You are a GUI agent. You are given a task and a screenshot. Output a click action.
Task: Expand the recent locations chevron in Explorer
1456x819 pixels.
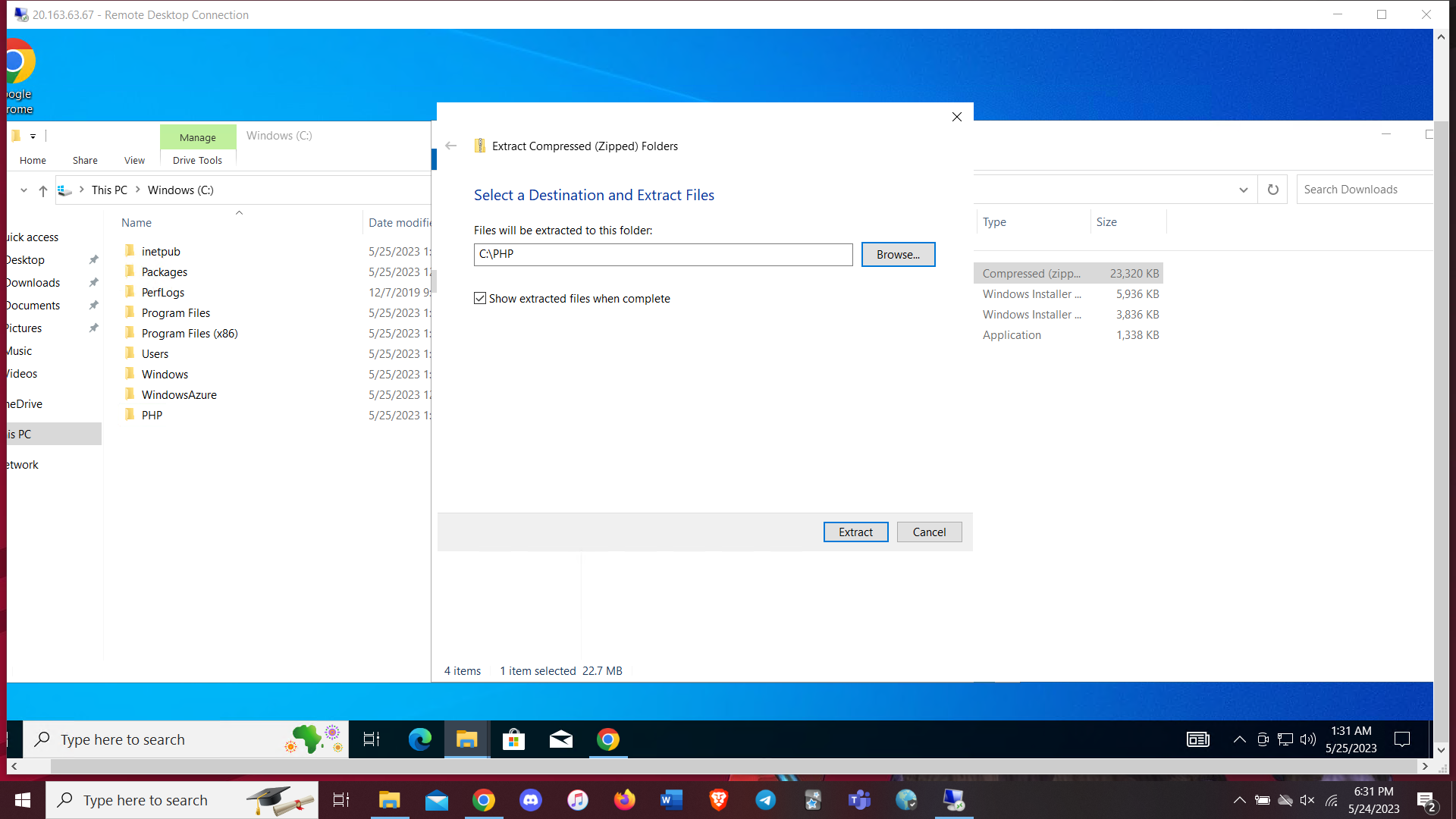pos(24,190)
